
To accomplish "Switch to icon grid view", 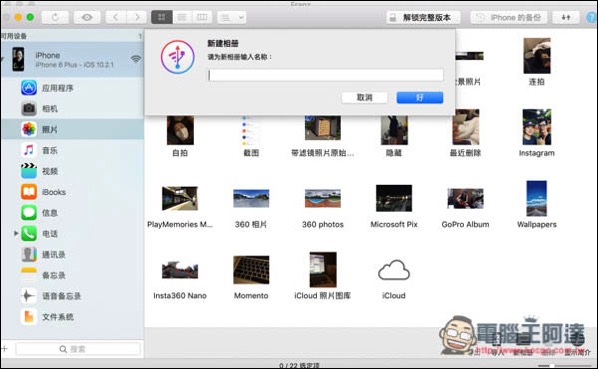I will pos(162,17).
